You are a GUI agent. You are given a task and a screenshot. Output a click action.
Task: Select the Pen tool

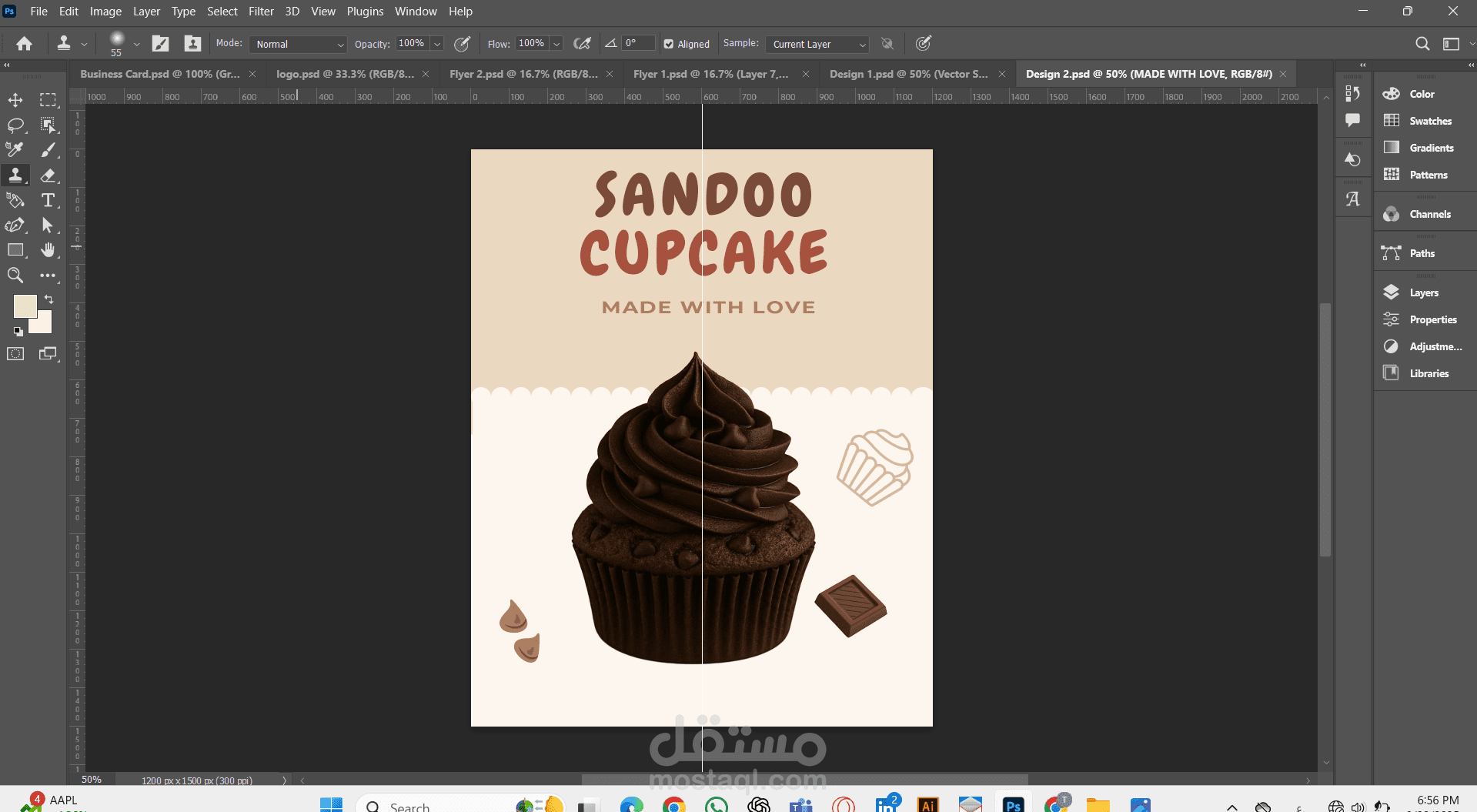[15, 225]
